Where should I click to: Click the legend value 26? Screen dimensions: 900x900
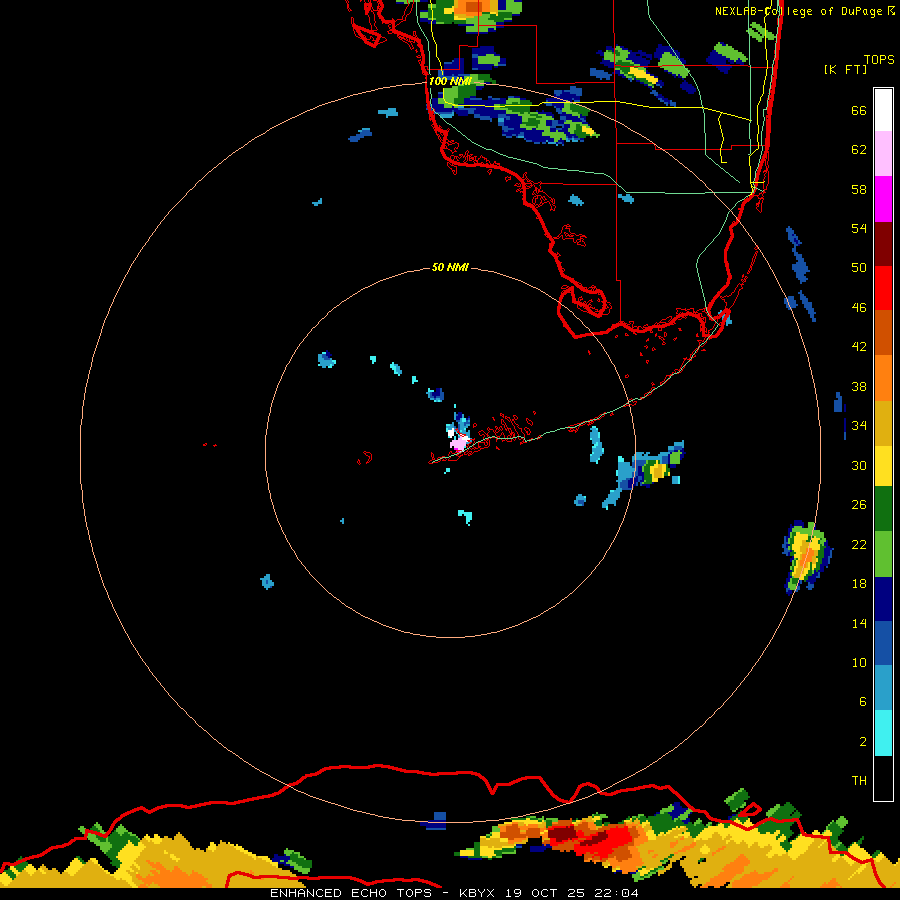pos(859,505)
